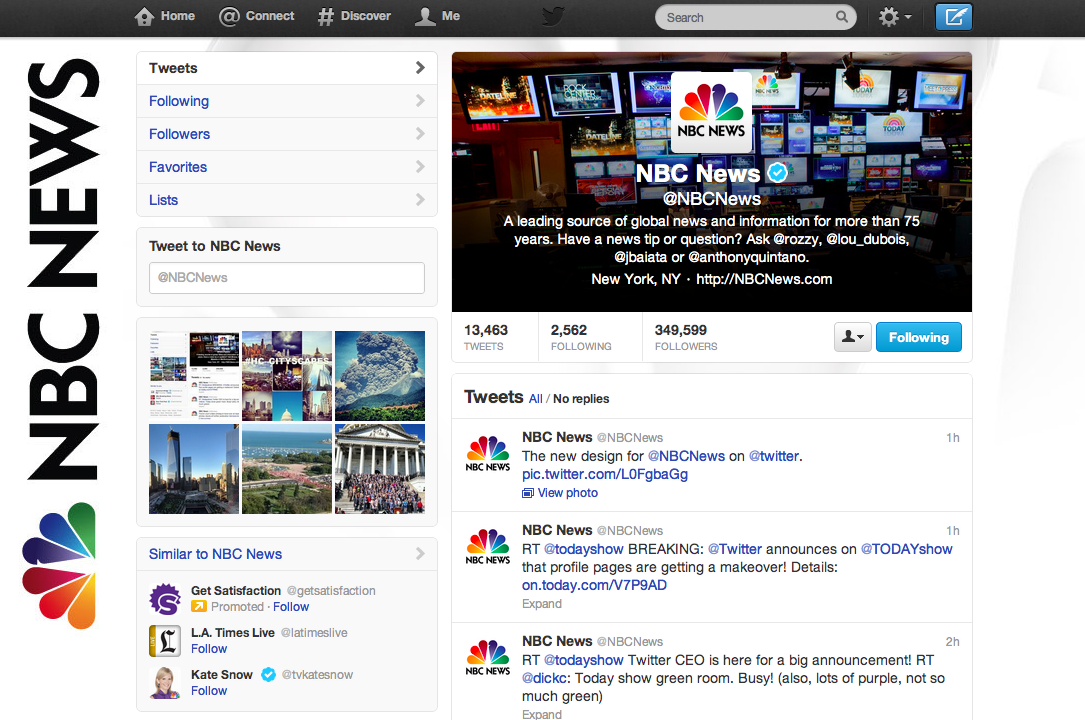Click the 13,463 Tweets count
Screen dimensions: 1085x720
click(x=486, y=338)
